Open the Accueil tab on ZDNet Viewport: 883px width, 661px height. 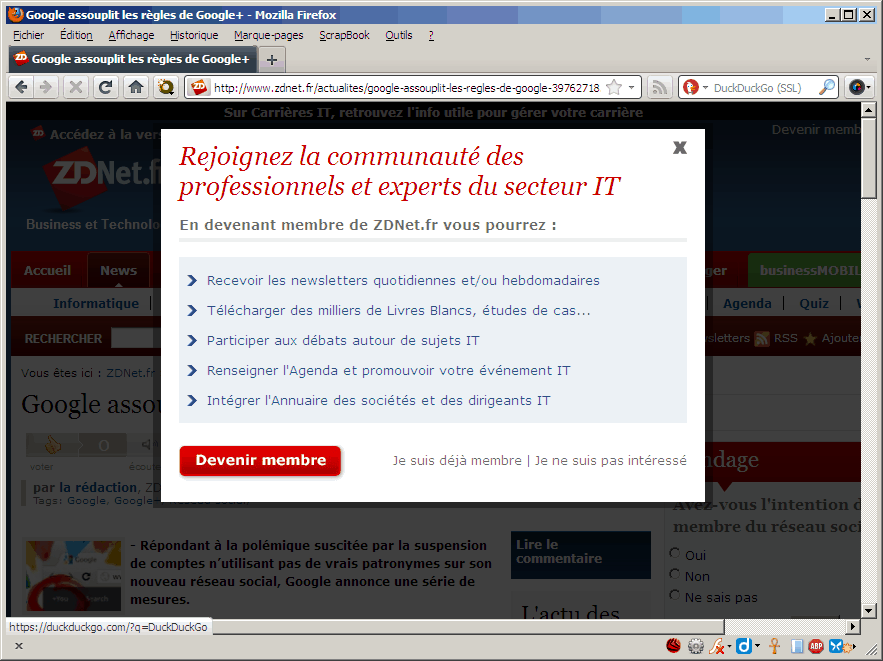tap(47, 271)
